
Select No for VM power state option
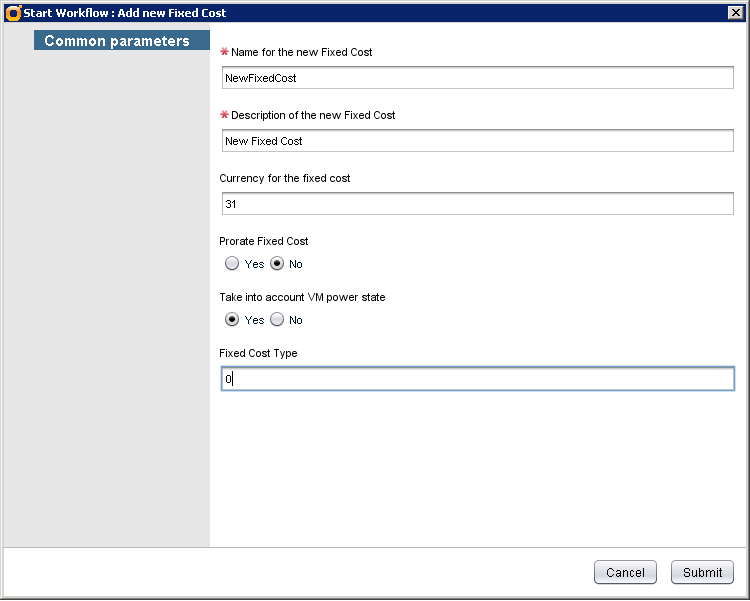(277, 320)
